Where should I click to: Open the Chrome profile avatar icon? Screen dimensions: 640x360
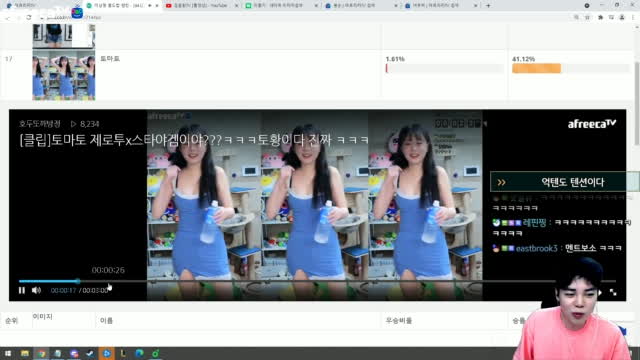point(622,18)
